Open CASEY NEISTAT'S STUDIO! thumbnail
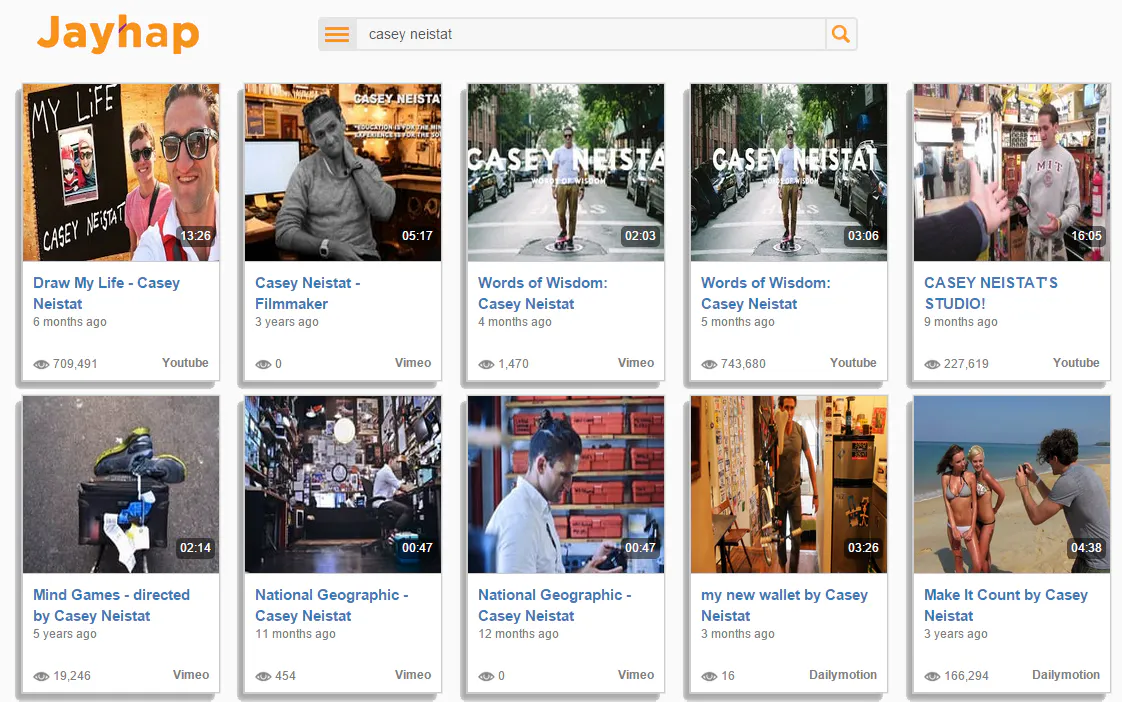This screenshot has height=702, width=1122. tap(1012, 172)
